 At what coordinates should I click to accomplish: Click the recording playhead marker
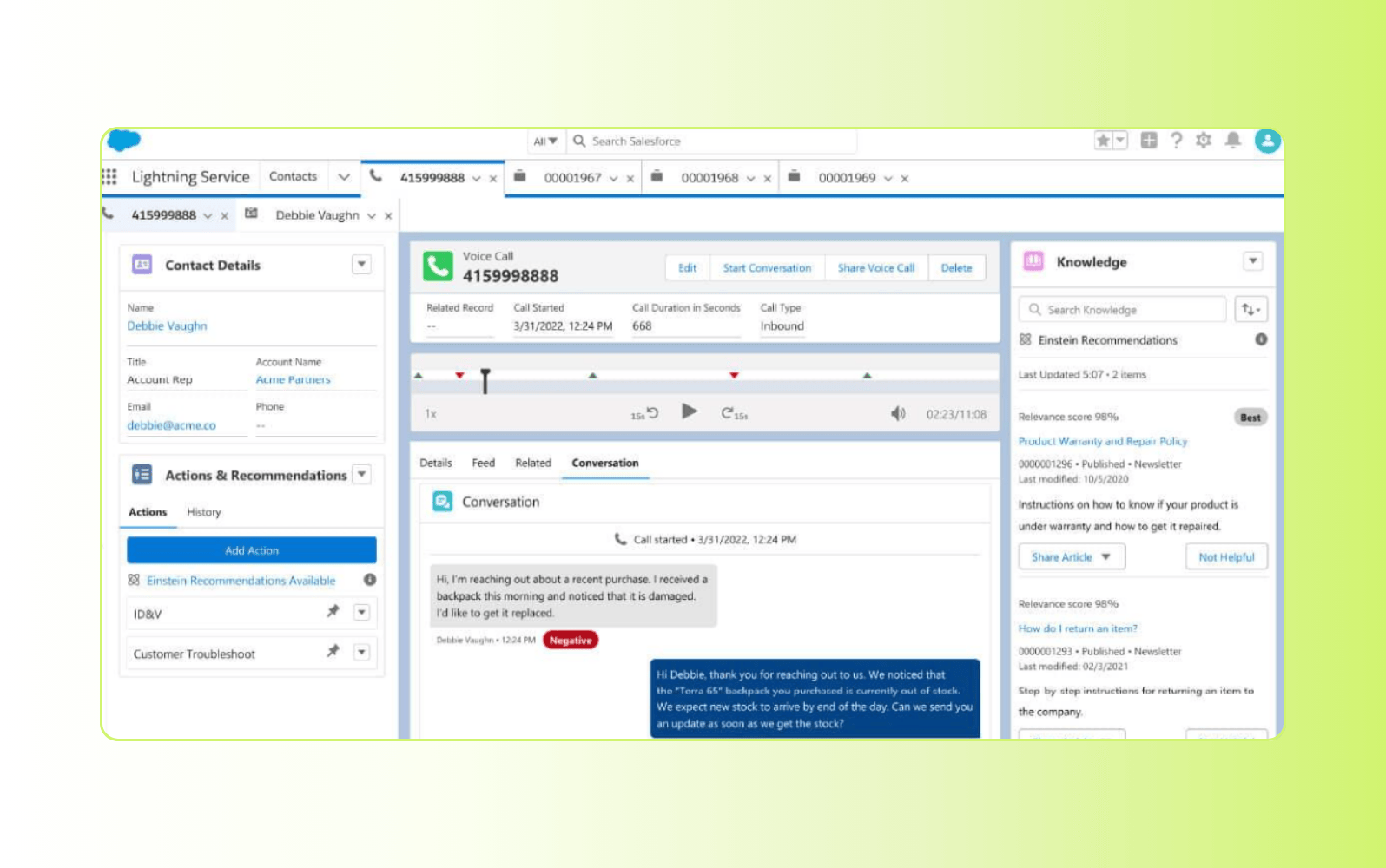coord(485,380)
